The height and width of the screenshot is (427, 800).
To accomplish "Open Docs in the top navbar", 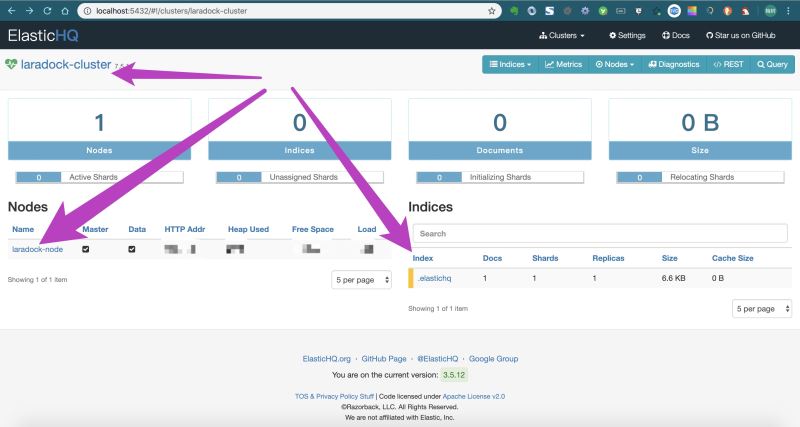I will [676, 36].
